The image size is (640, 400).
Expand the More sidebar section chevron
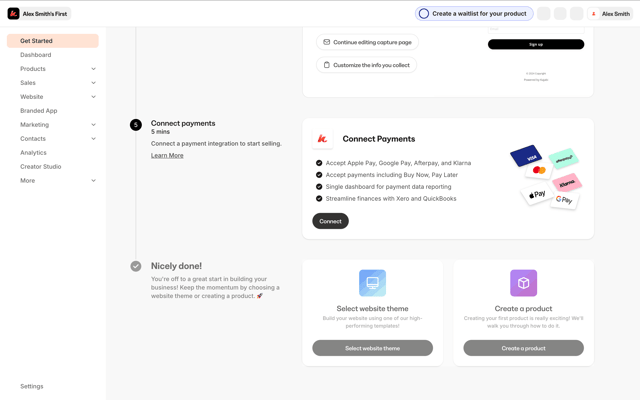click(93, 180)
